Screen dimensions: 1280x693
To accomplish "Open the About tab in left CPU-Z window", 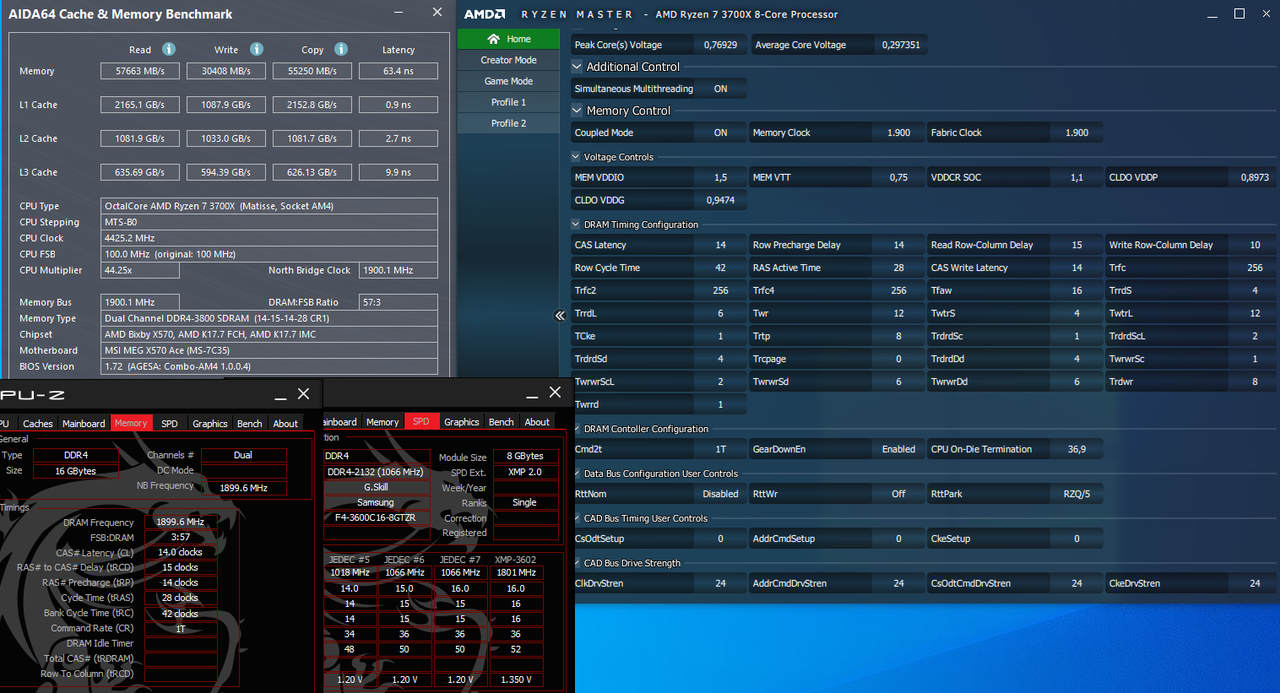I will [286, 423].
